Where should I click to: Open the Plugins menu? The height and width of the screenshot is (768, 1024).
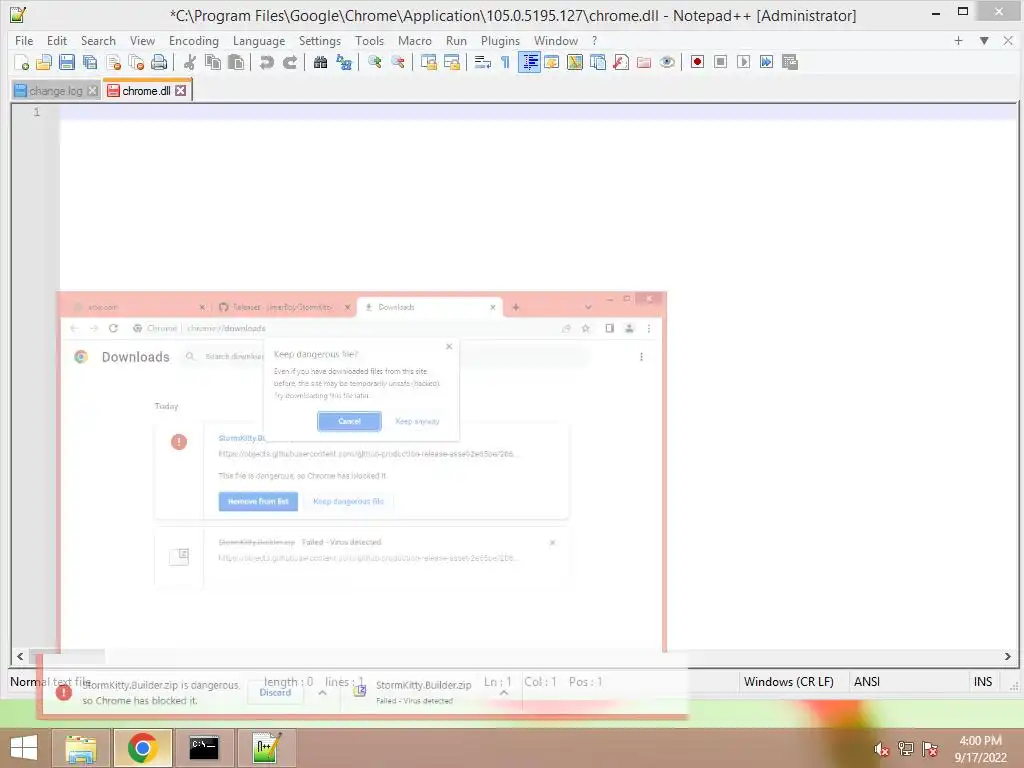pyautogui.click(x=500, y=40)
